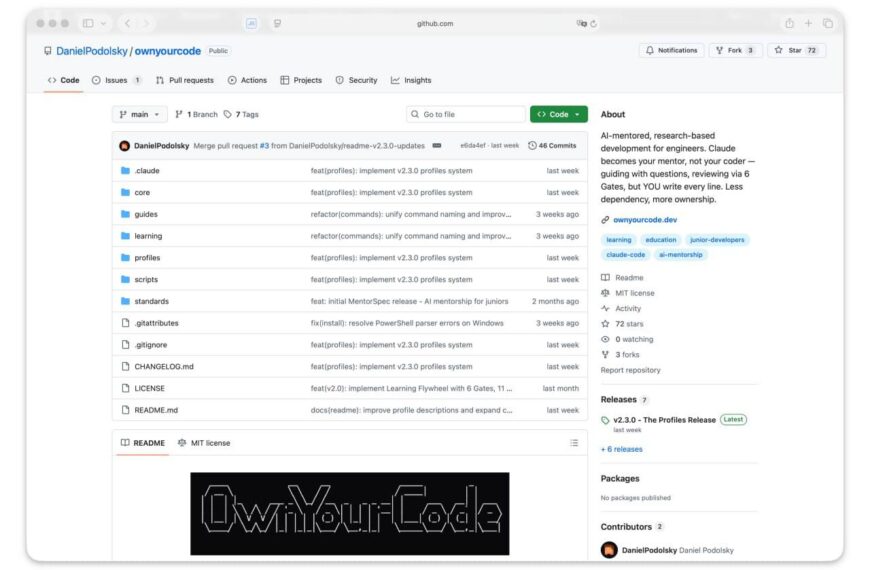
Task: Open the DanielPodolsky owner link
Action: coord(92,51)
